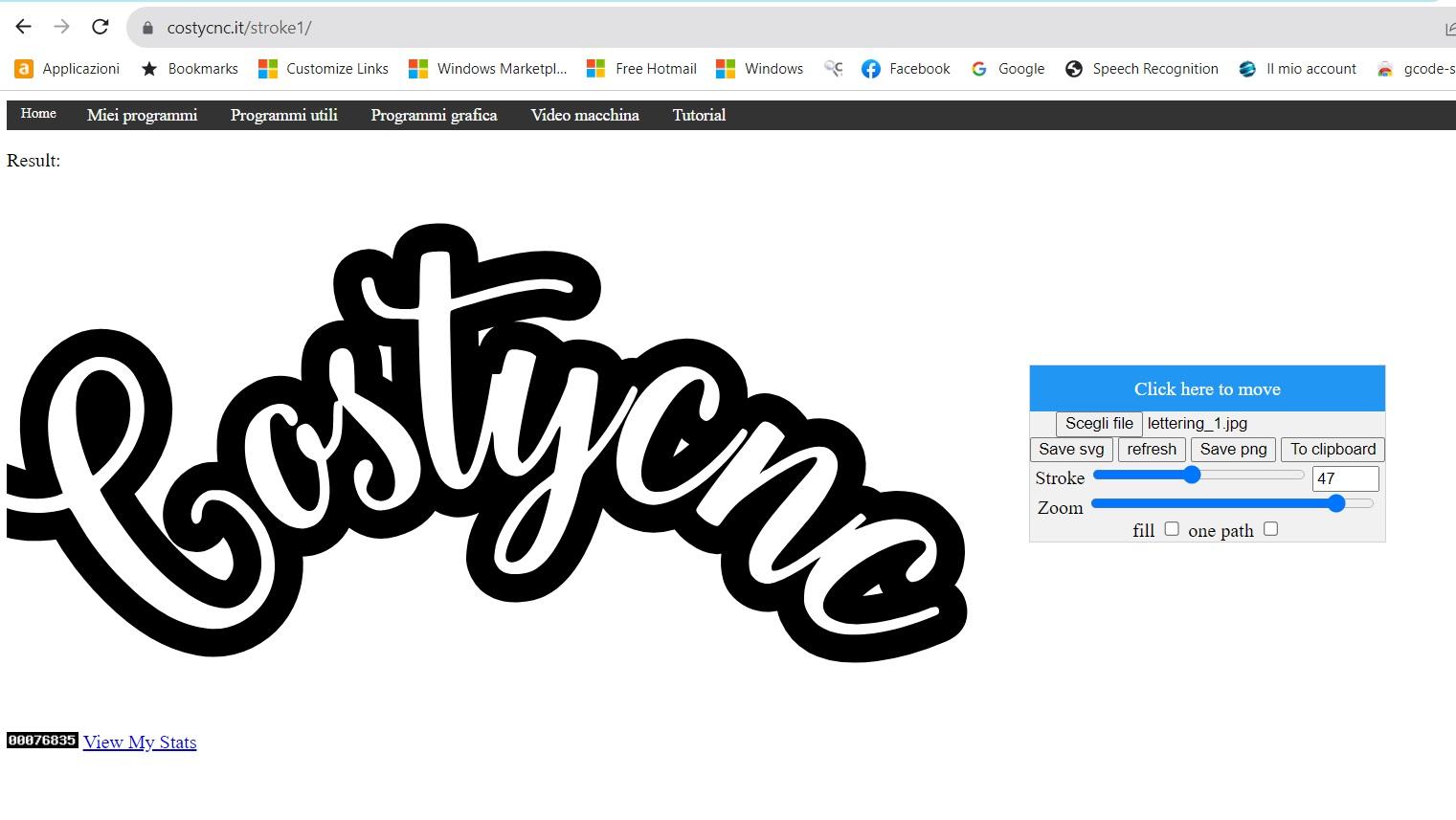This screenshot has height=820, width=1456.
Task: Enable the fill checkbox
Action: (1172, 529)
